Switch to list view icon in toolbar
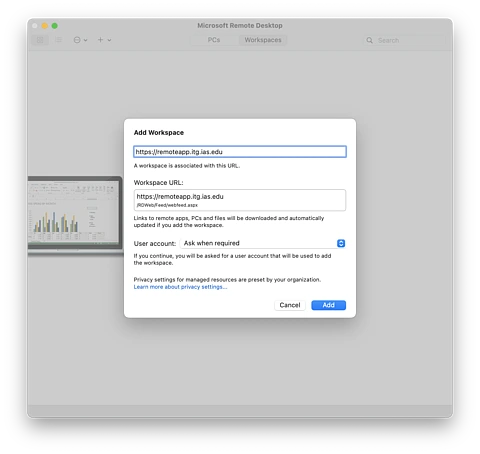This screenshot has width=480, height=454. 58,40
